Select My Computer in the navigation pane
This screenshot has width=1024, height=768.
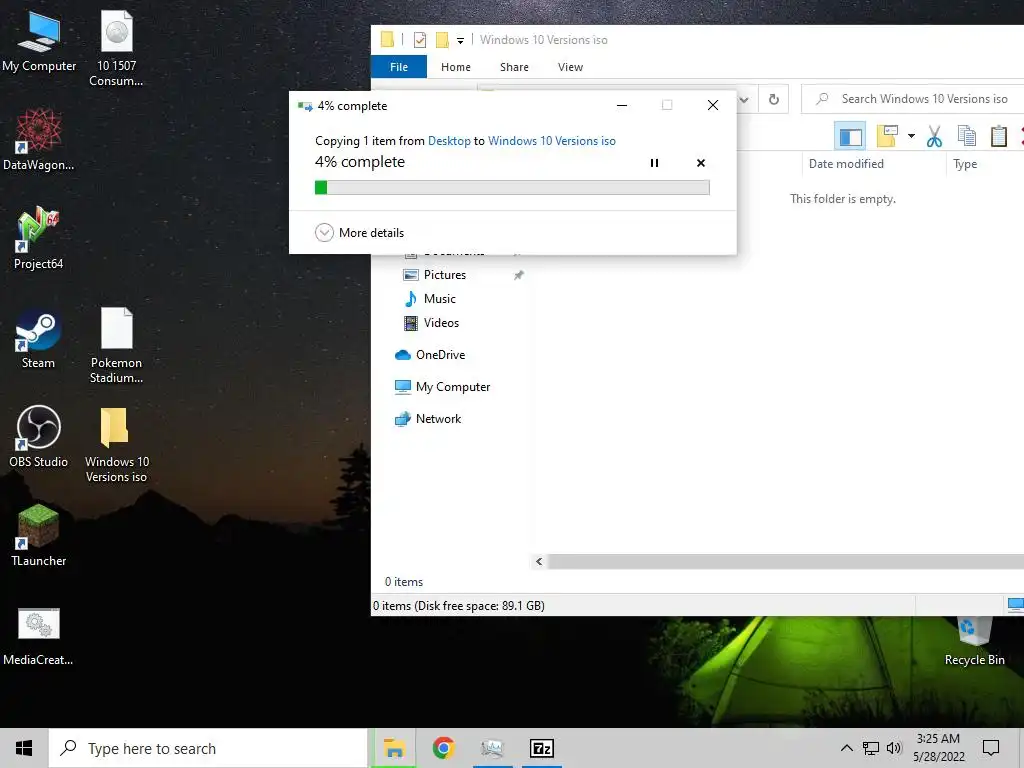(x=442, y=387)
